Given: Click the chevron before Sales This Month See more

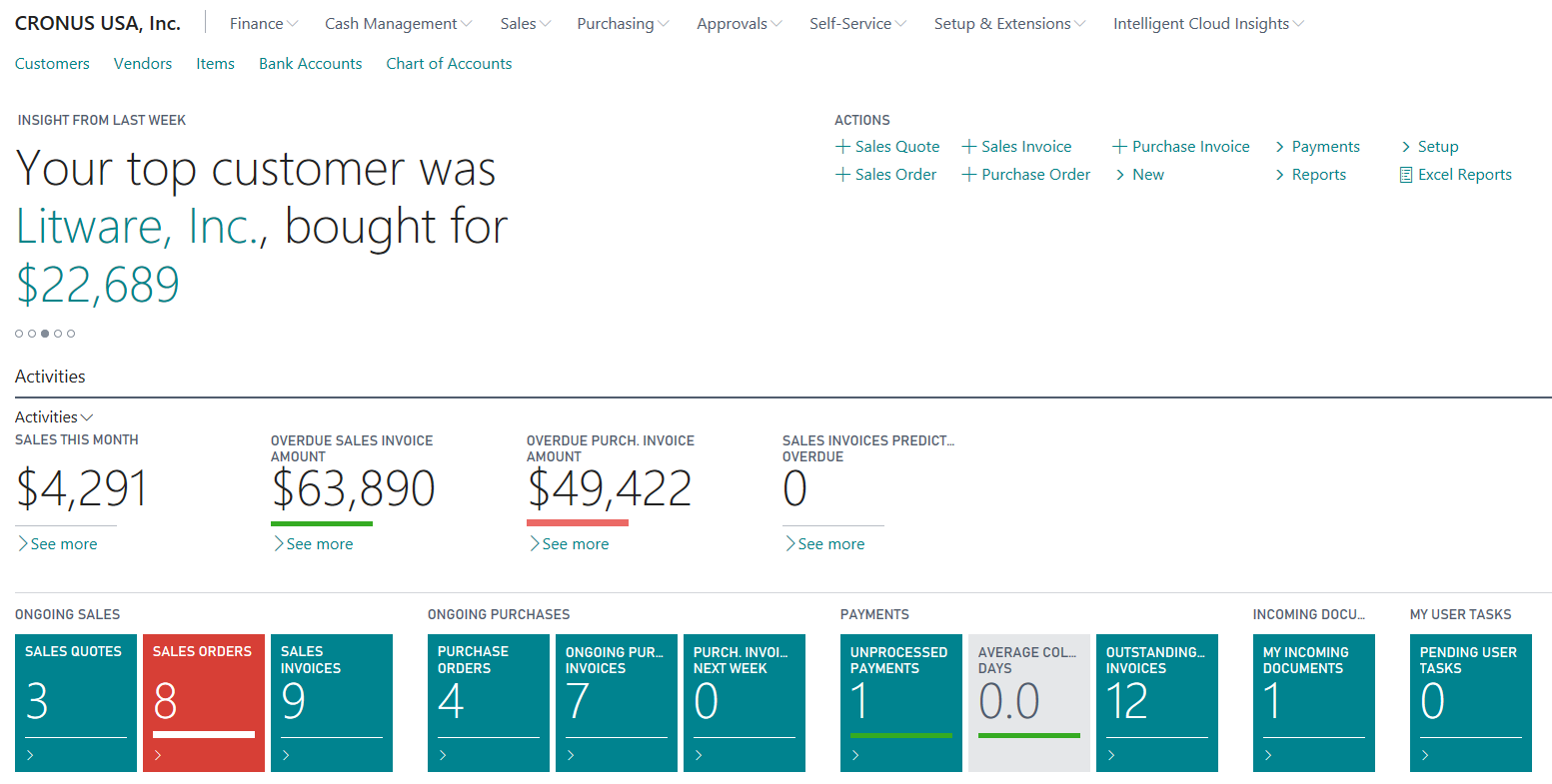Looking at the screenshot, I should coord(23,544).
